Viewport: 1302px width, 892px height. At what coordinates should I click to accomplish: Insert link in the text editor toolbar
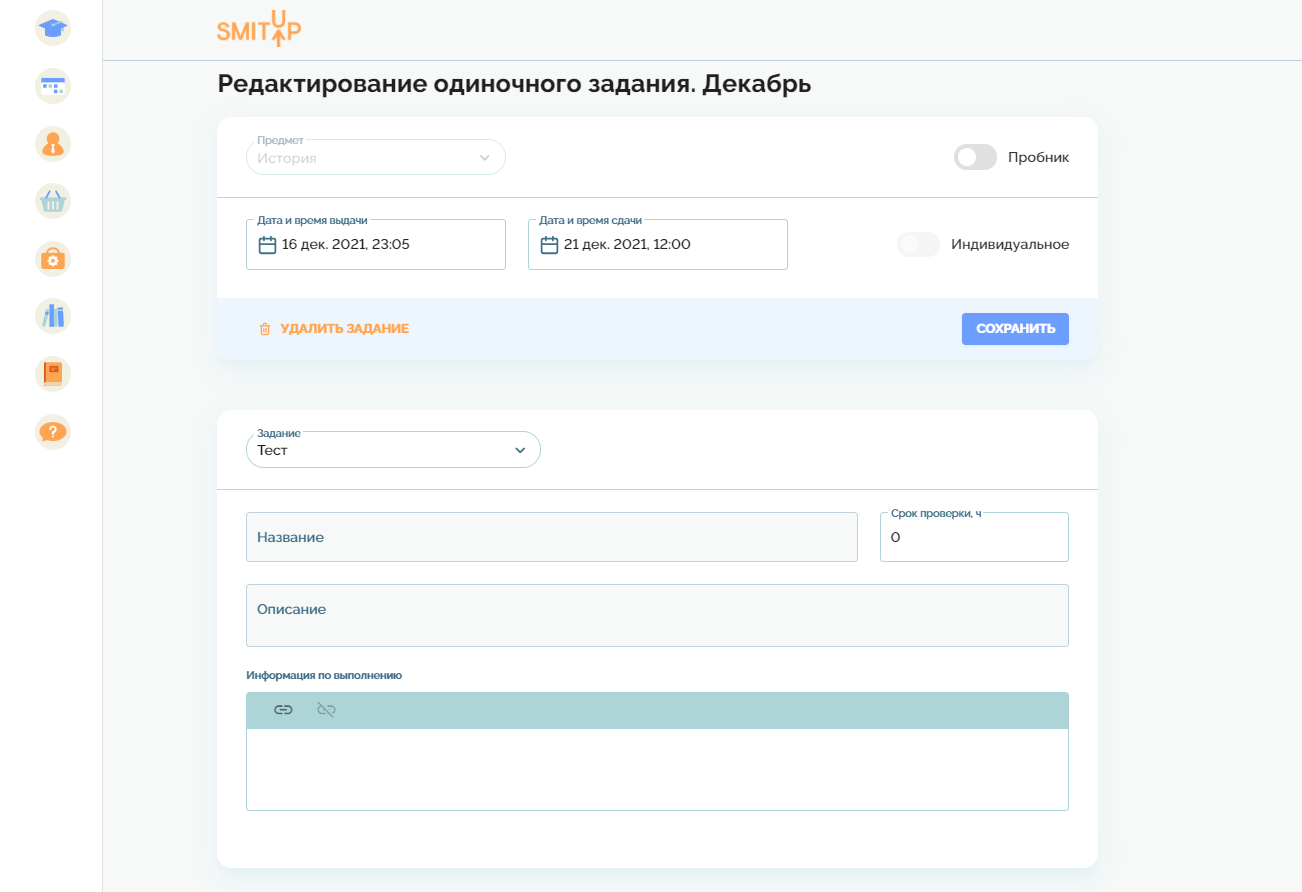point(283,710)
